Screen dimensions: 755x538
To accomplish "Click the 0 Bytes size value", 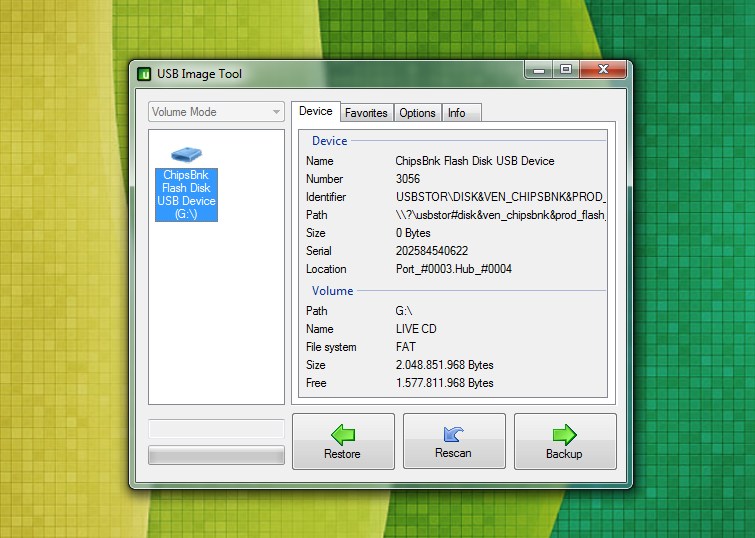I will point(413,233).
